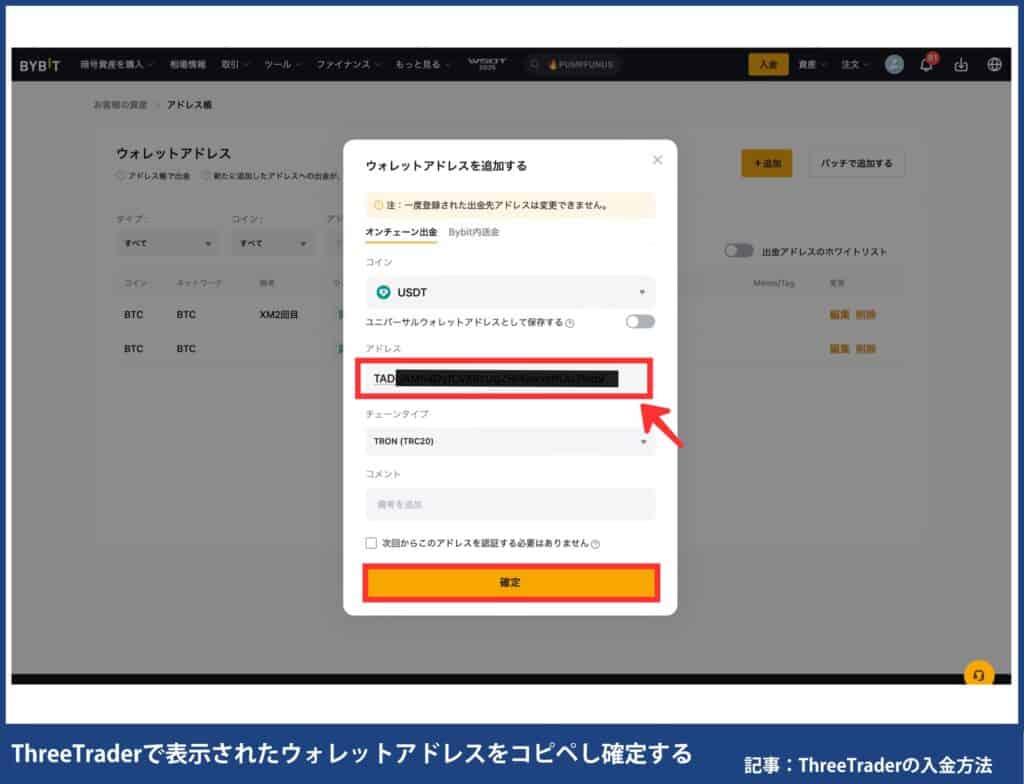1024x784 pixels.
Task: Toggle ユニバーサルウォレットアドレスとして保存する switch
Action: (x=640, y=321)
